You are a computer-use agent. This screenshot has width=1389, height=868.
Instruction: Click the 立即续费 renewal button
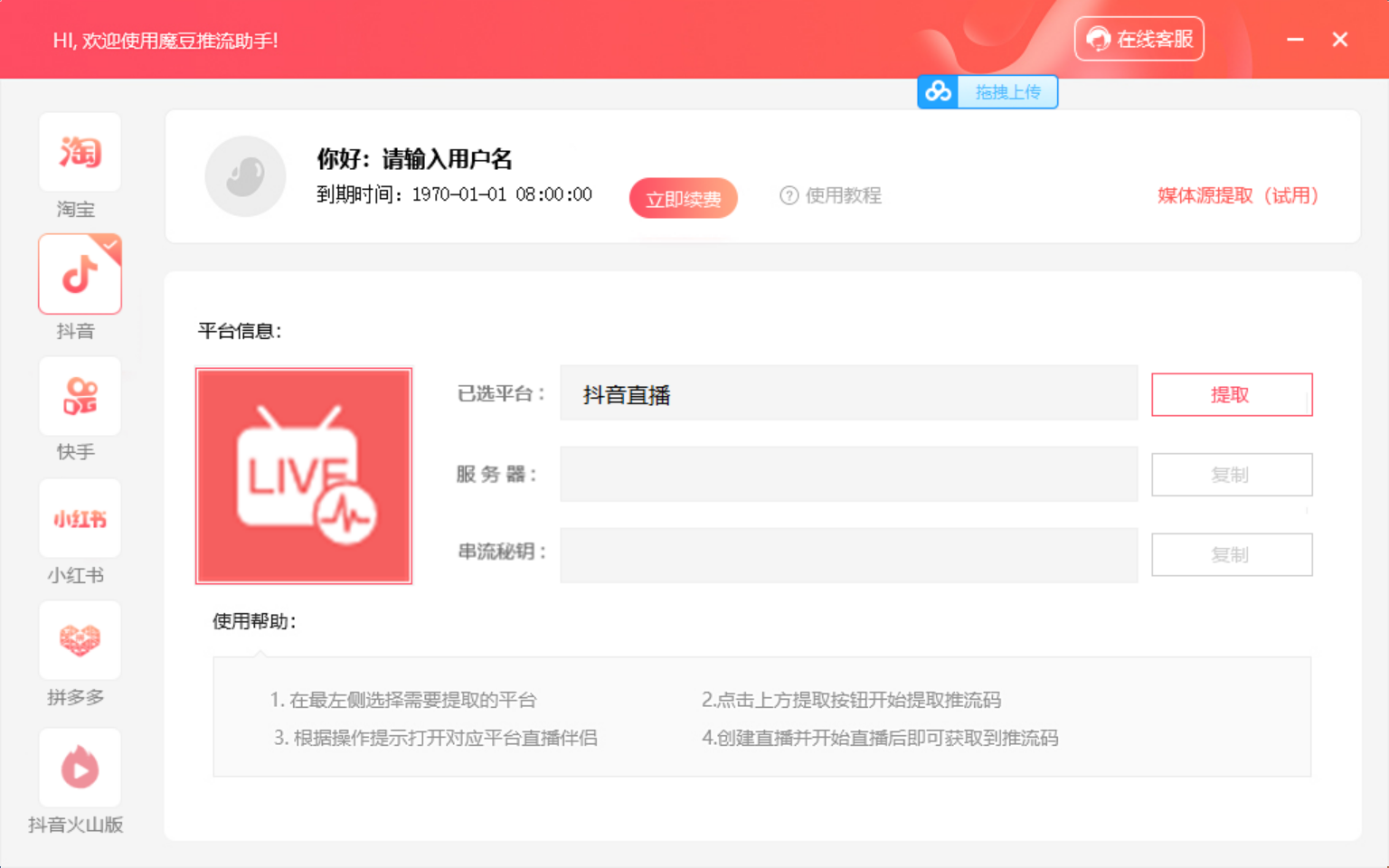point(683,198)
